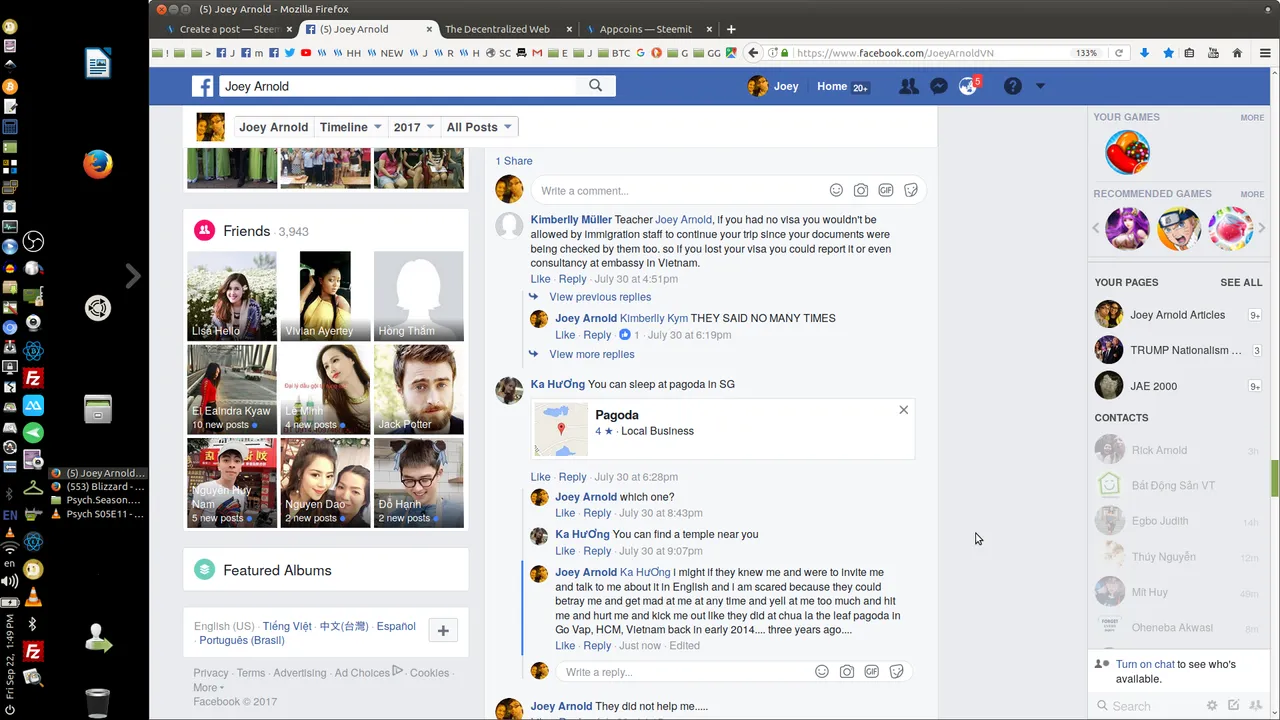1280x720 pixels.
Task: Go to Firefox home page icon
Action: click(1237, 53)
